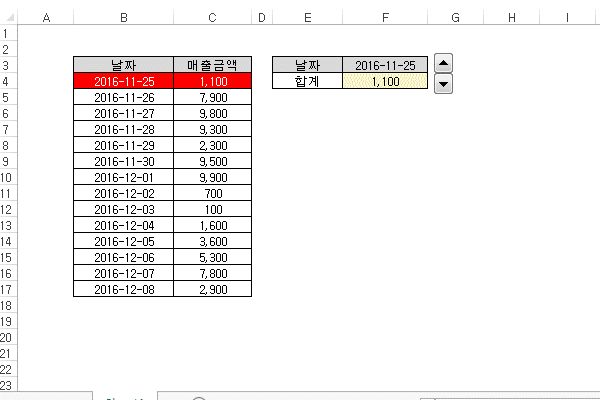The height and width of the screenshot is (400, 600).
Task: Select cell with amount 7,900
Action: [x=212, y=97]
